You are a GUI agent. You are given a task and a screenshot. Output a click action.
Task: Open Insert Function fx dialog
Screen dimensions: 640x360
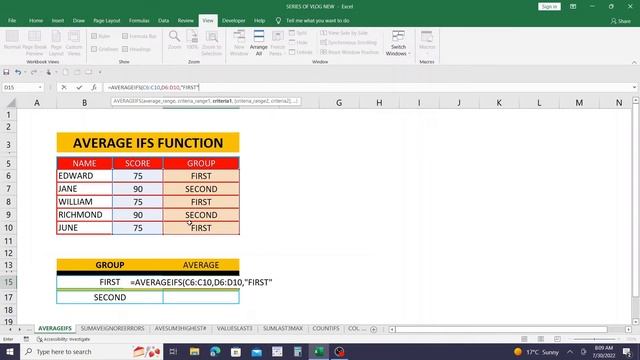point(94,87)
